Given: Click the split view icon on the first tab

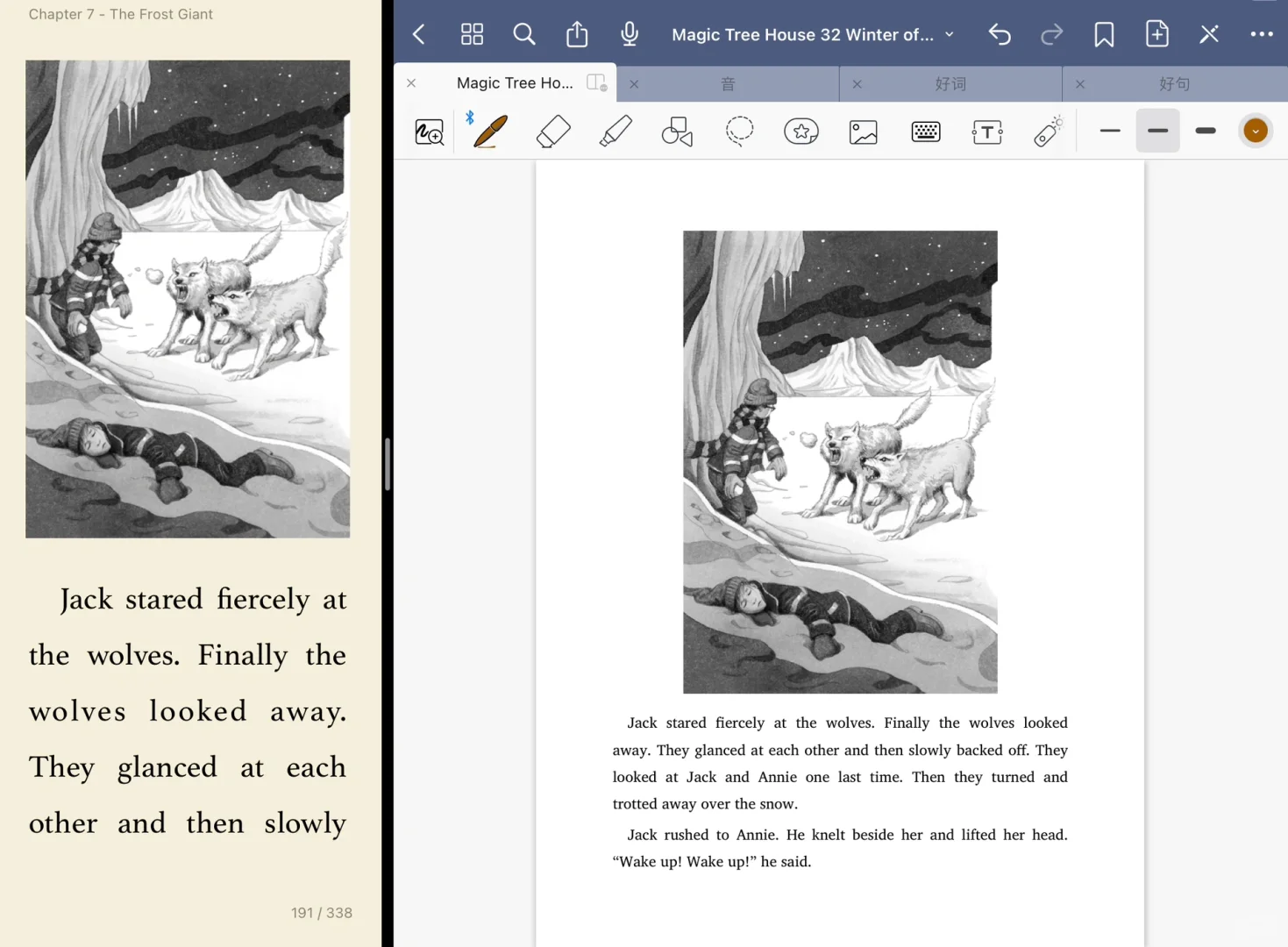Looking at the screenshot, I should coord(597,82).
